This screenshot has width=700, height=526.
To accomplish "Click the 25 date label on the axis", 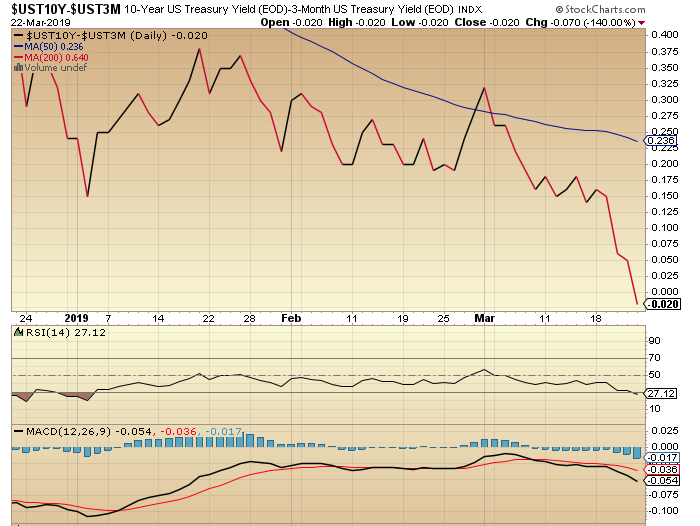I will click(x=443, y=319).
